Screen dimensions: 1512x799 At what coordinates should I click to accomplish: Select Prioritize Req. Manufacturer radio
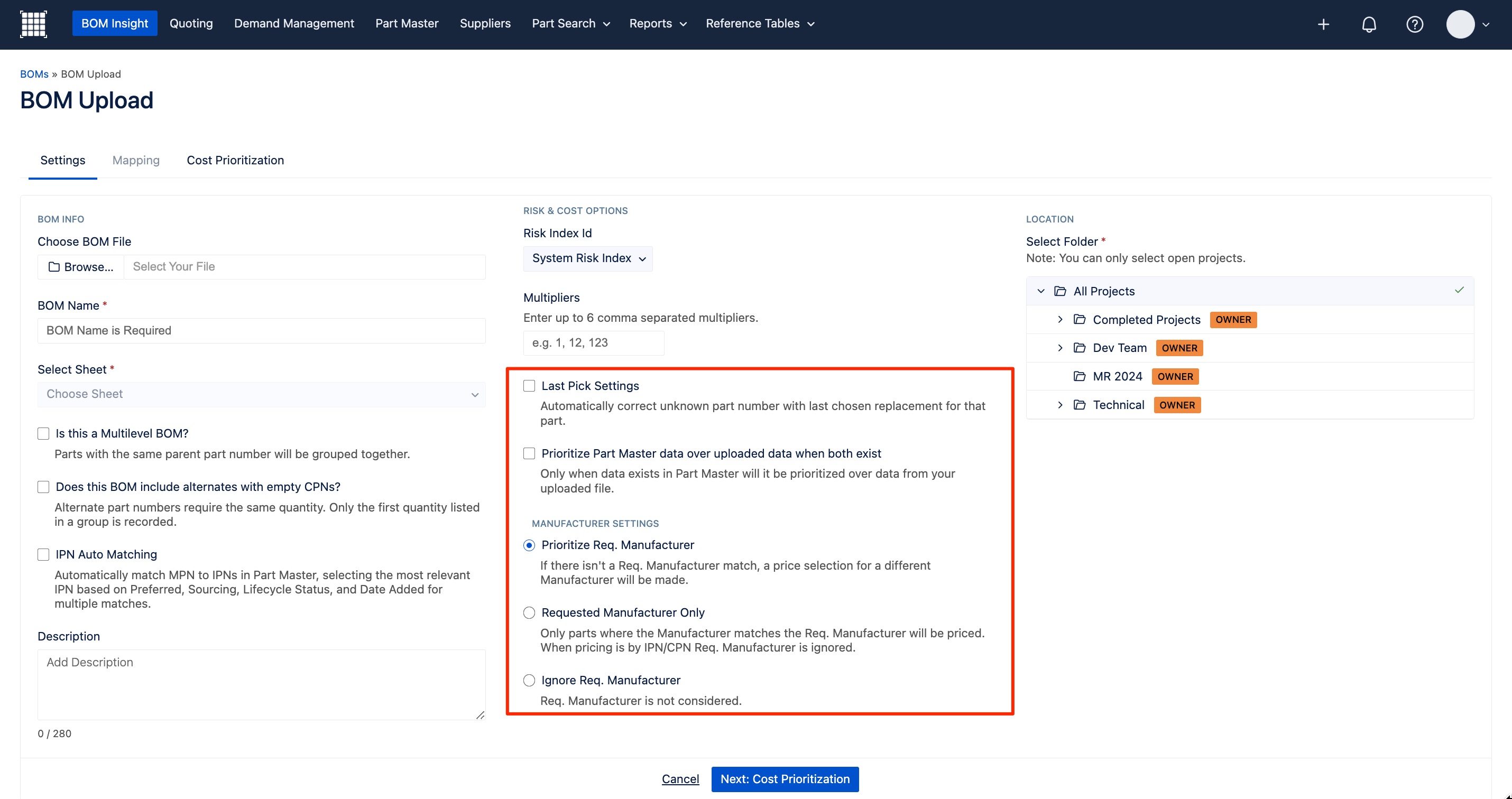(x=529, y=545)
